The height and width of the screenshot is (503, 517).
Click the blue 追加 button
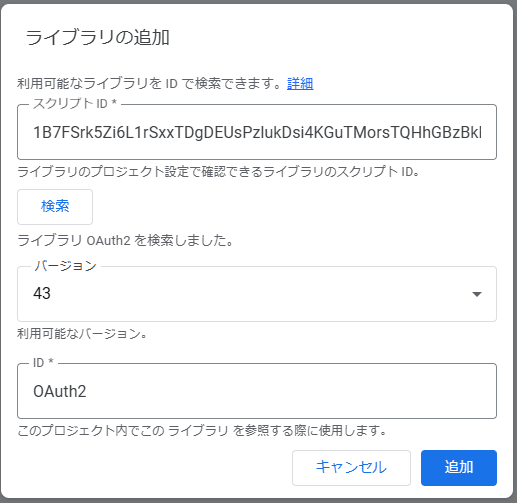click(459, 468)
